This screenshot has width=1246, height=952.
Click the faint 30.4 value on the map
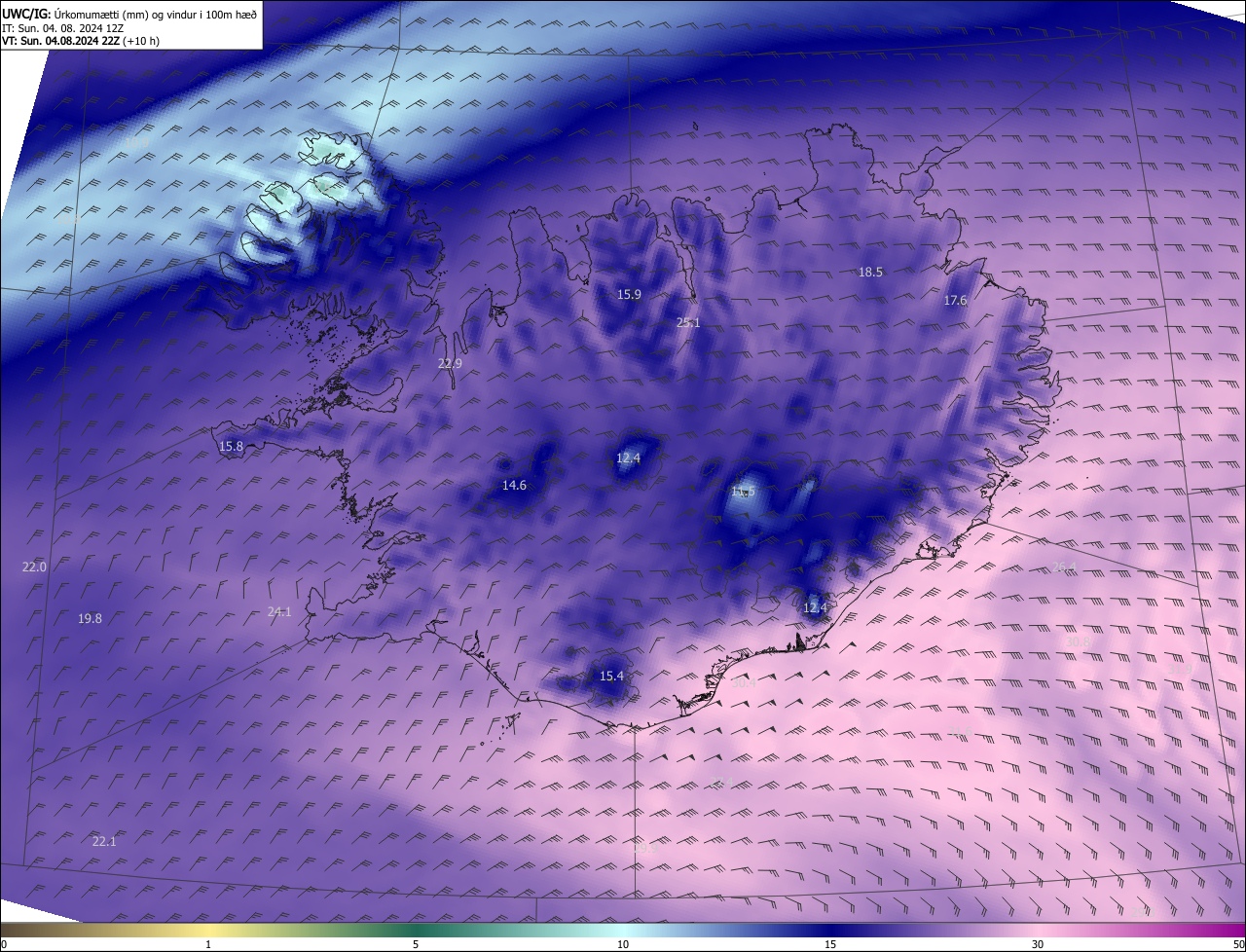pos(743,683)
